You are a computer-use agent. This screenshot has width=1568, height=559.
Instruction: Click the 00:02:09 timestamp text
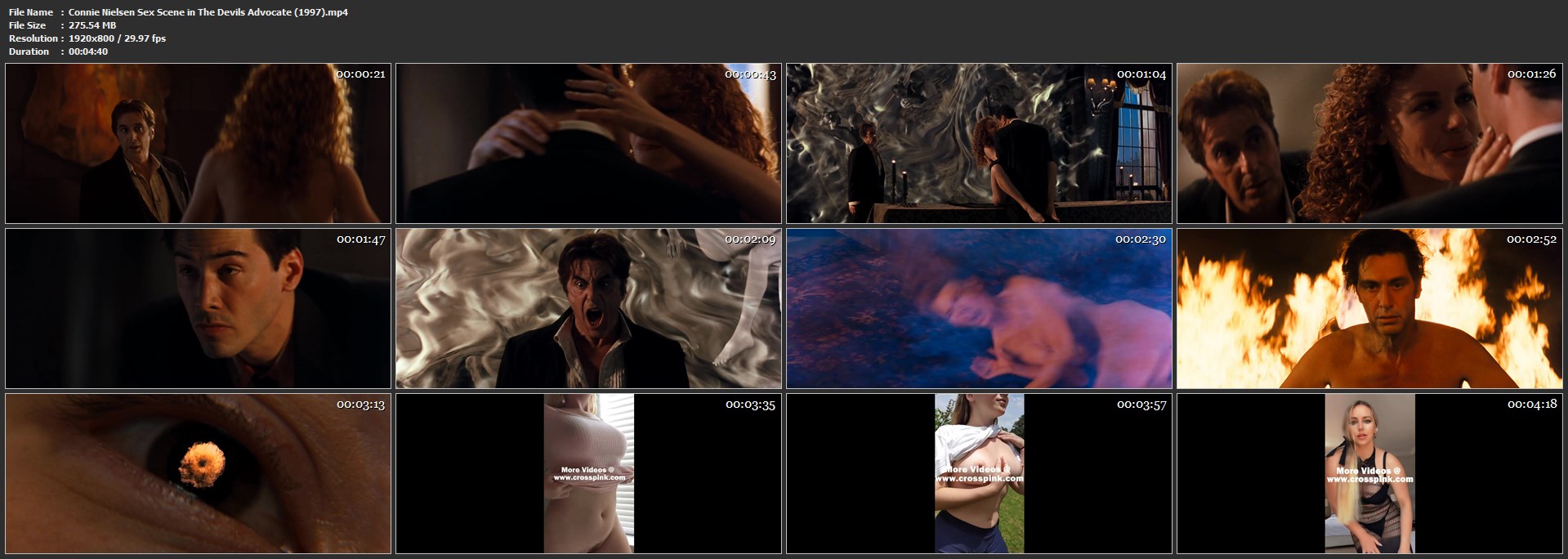tap(751, 239)
